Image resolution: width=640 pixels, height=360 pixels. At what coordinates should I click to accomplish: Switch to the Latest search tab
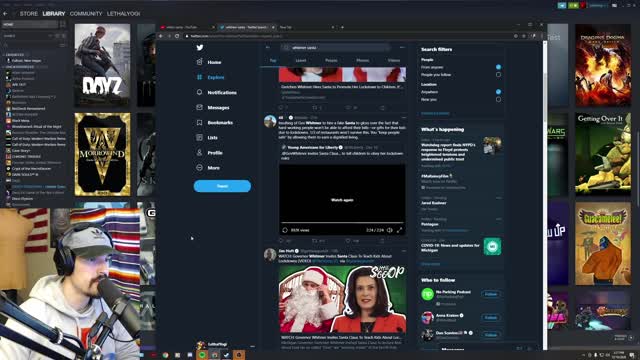click(x=301, y=60)
